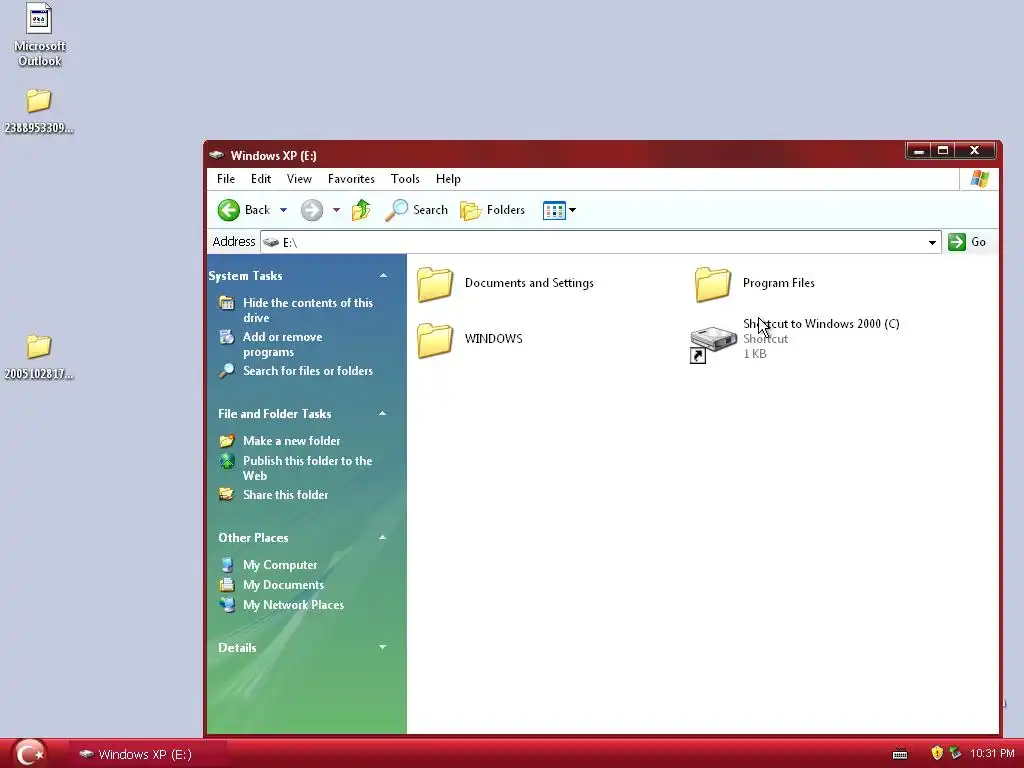Open the Edit menu

pos(261,179)
